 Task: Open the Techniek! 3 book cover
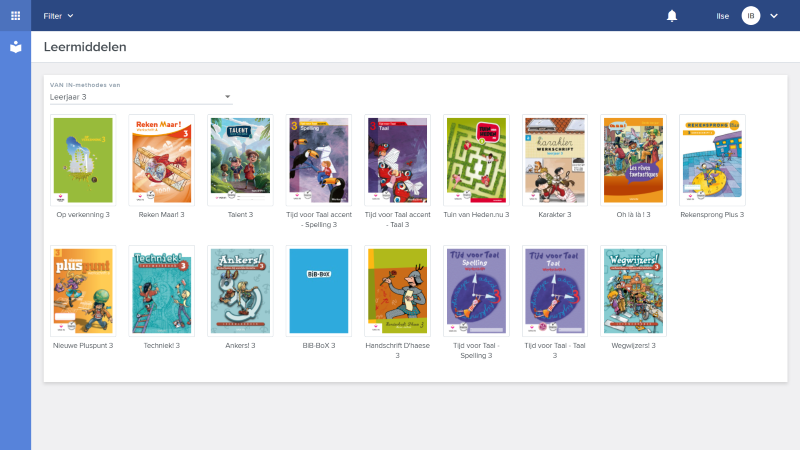(x=162, y=291)
